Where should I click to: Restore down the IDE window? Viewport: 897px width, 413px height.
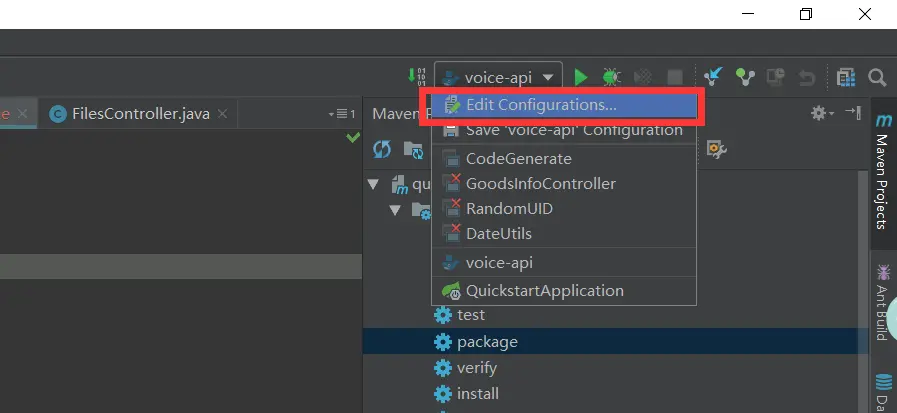pos(805,14)
